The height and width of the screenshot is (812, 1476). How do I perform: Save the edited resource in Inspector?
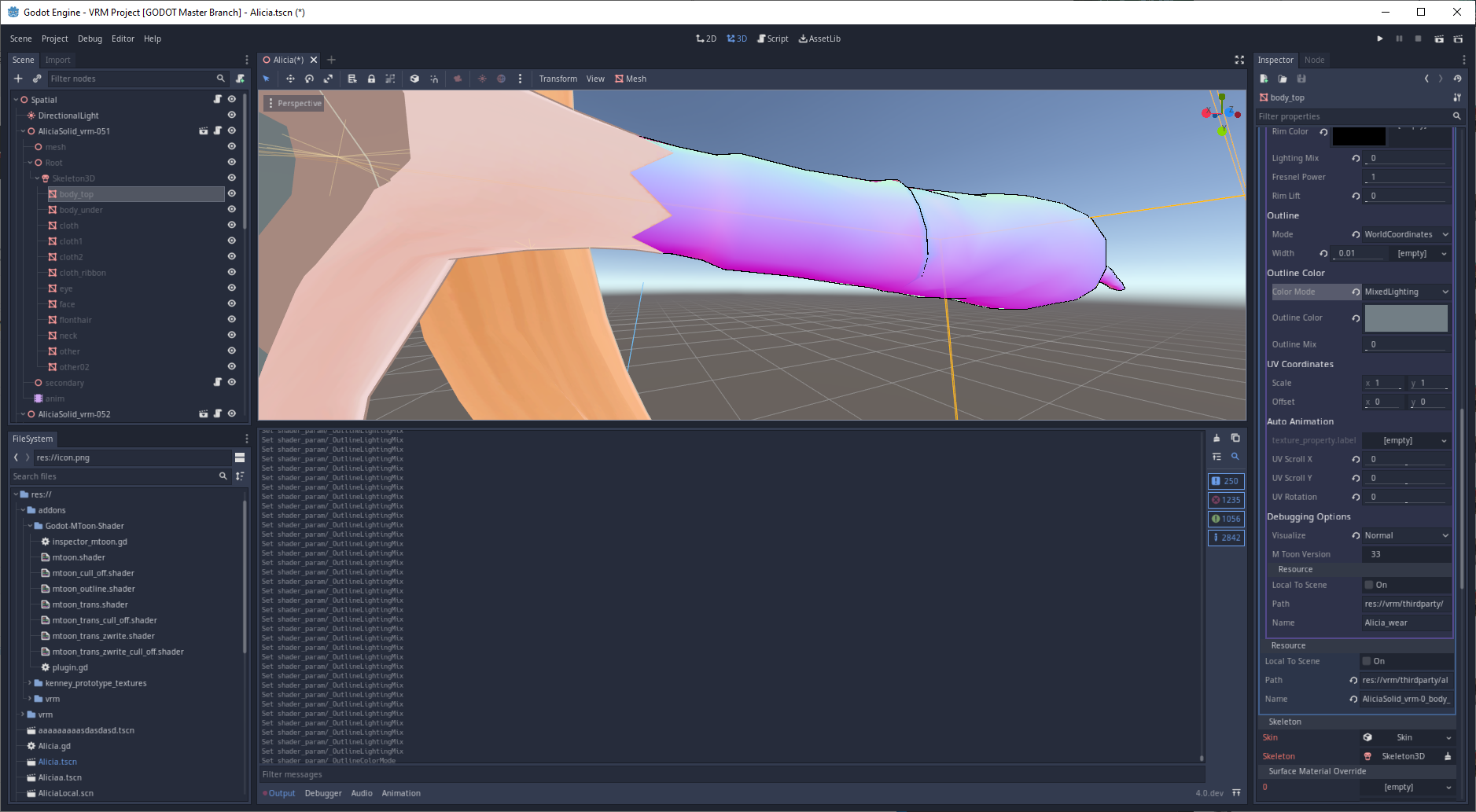click(1301, 79)
